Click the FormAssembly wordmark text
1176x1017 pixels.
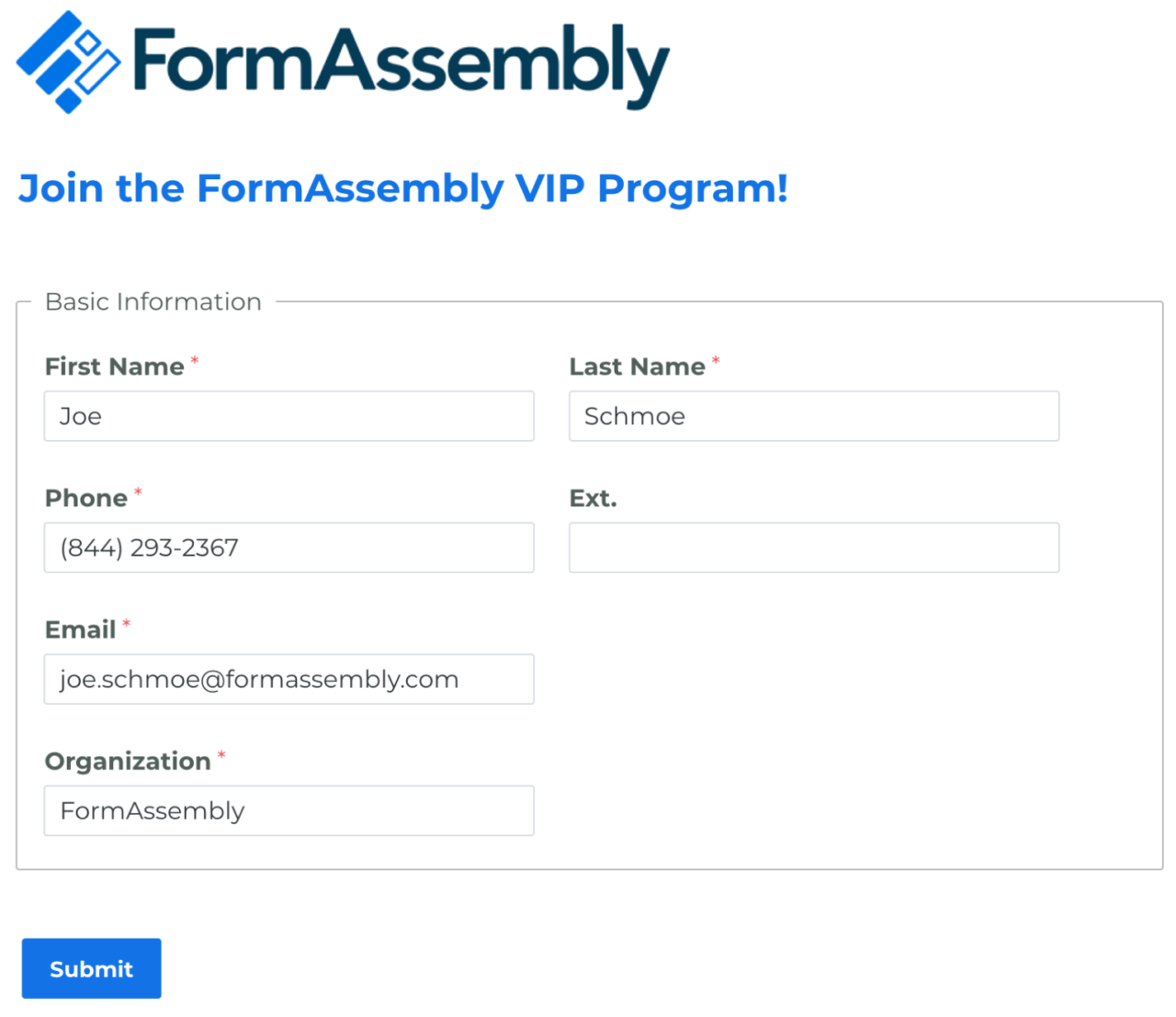(395, 64)
